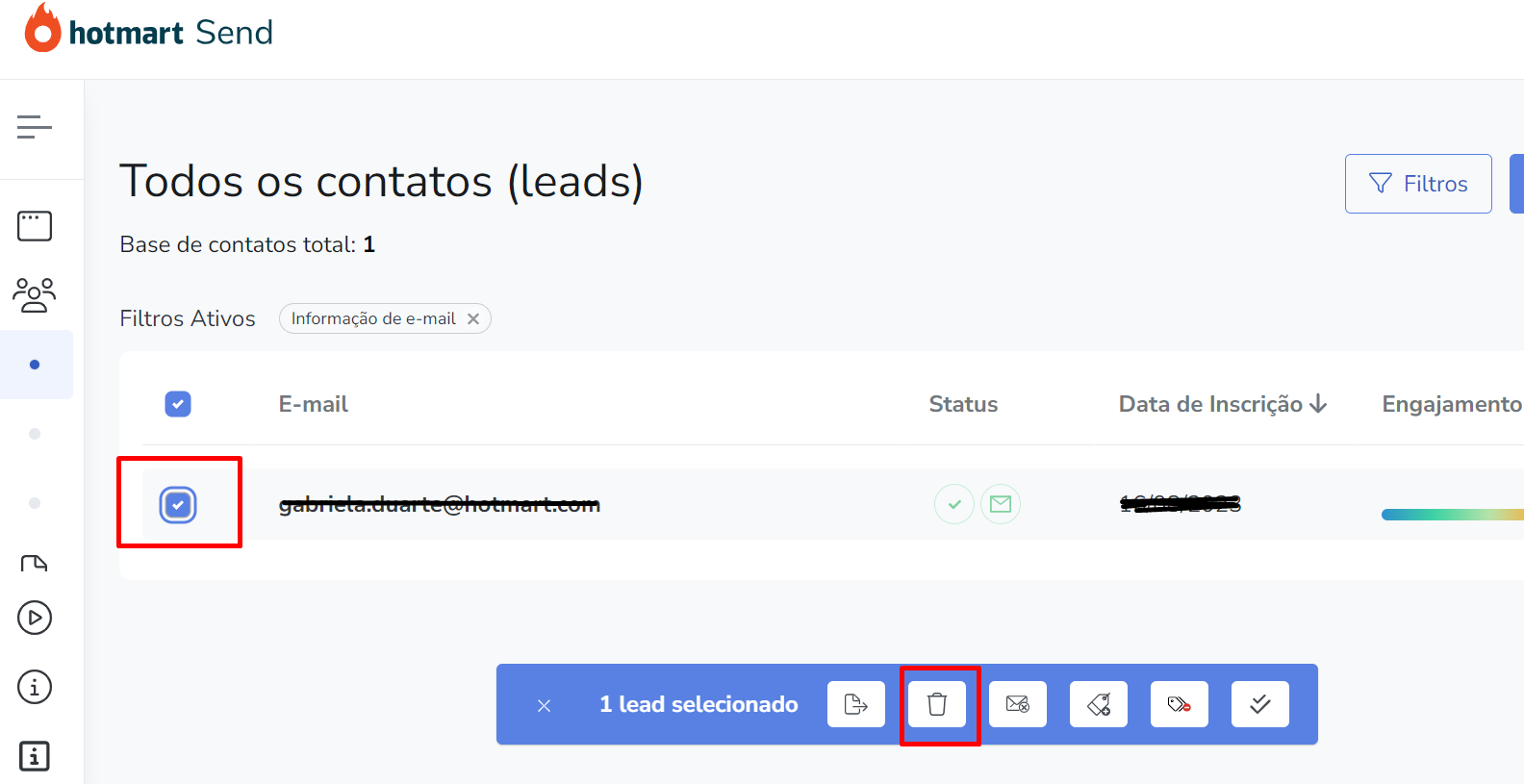Click the browser window icon in the sidebar
The width and height of the screenshot is (1524, 784).
coord(35,226)
